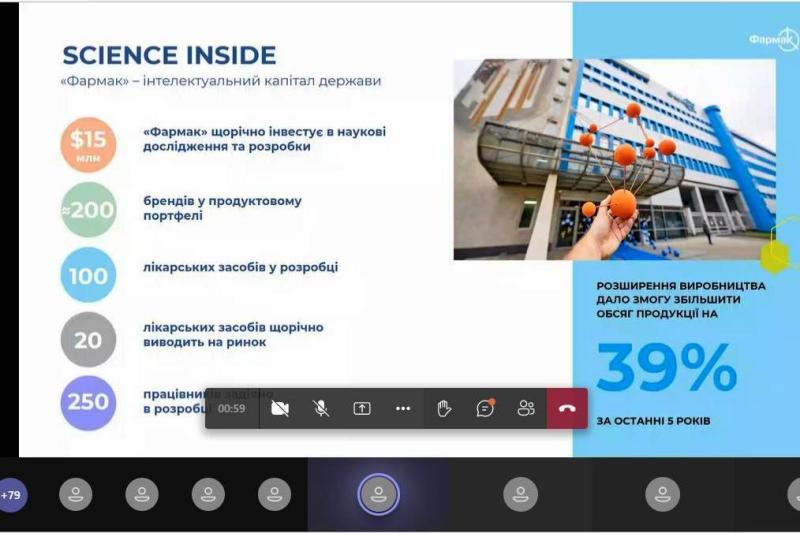Screen dimensions: 800x533
Task: Click text "РОЗШИРЕННЯ ВИРОБНИЦТВА ДАЛО ЗМОГУ ЗБІЛЬШИТИ"
Action: pyautogui.click(x=681, y=293)
